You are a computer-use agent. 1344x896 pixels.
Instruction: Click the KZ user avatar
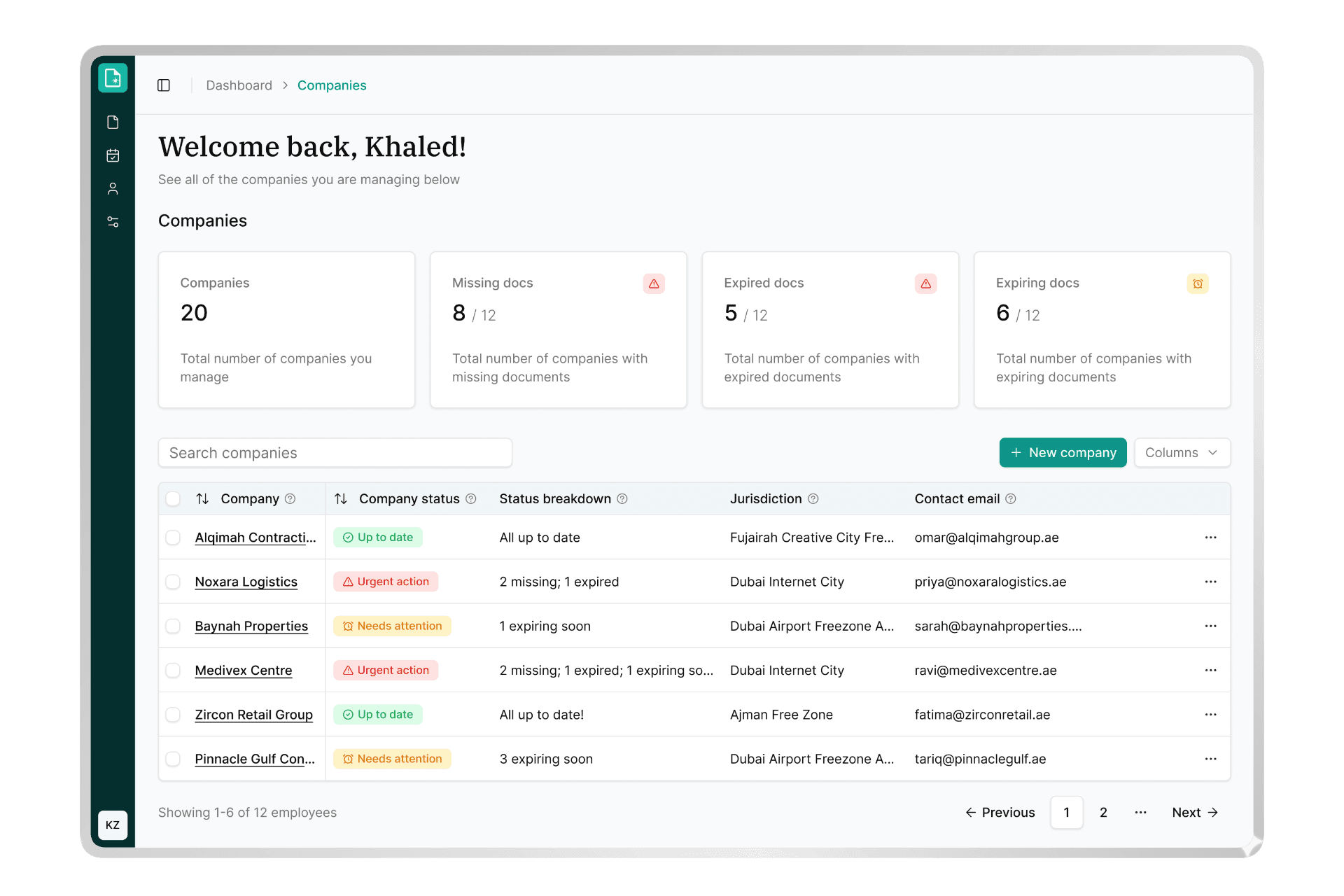(113, 825)
